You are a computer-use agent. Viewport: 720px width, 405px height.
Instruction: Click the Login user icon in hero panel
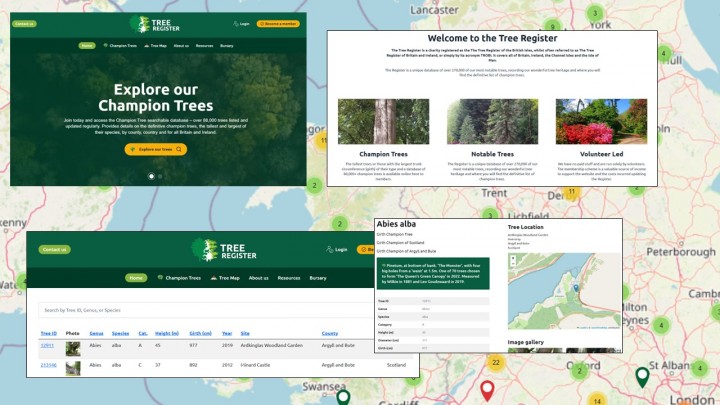click(x=236, y=24)
